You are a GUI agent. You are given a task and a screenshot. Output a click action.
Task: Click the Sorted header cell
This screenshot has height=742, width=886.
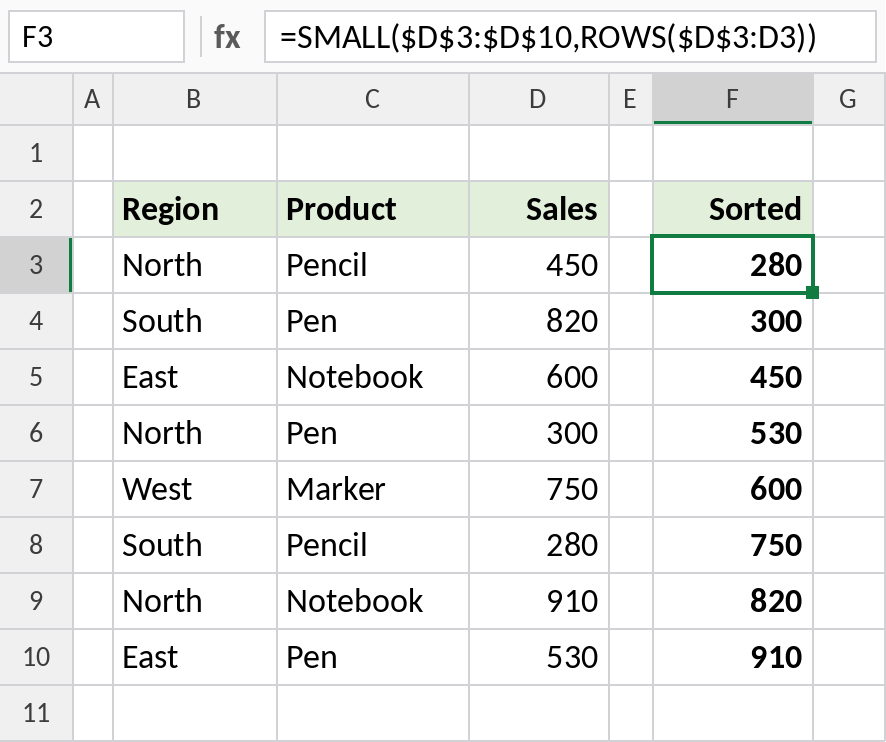pos(733,209)
